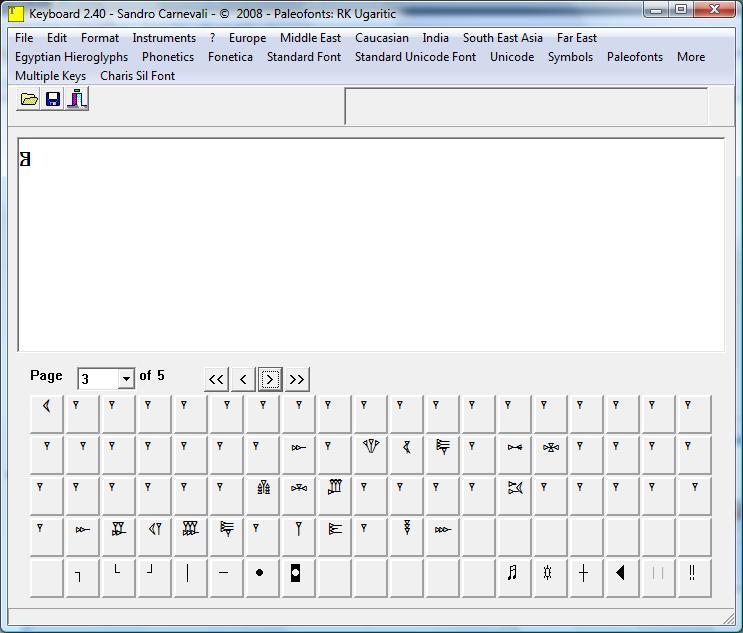The image size is (743, 633).
Task: Open the Symbols menu
Action: (571, 57)
